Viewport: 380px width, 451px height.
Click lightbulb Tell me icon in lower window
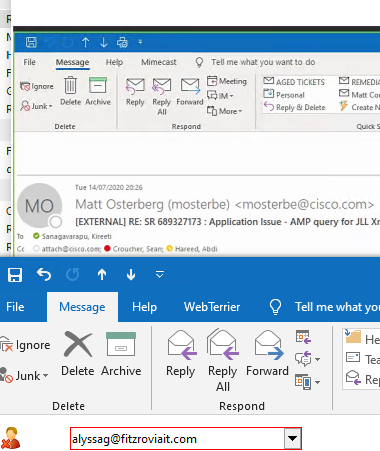(275, 307)
